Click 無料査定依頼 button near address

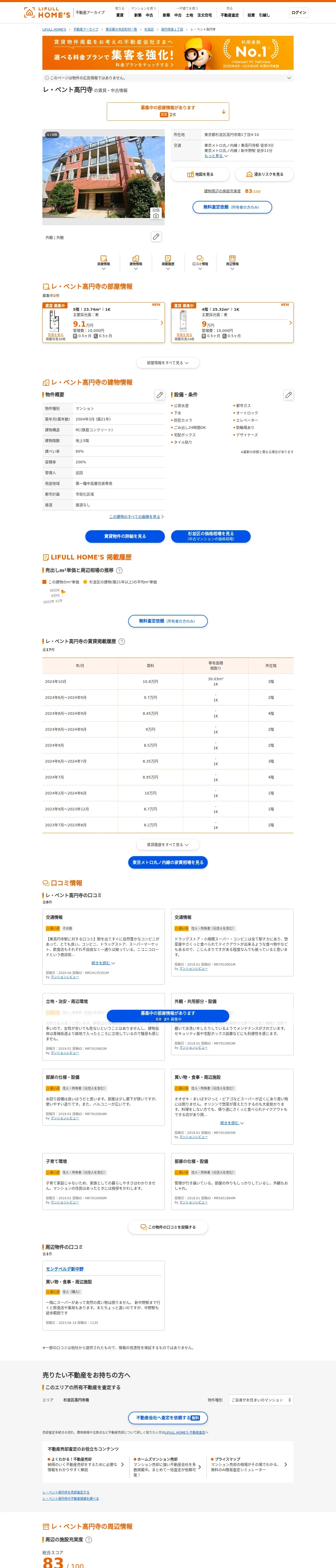(x=232, y=207)
